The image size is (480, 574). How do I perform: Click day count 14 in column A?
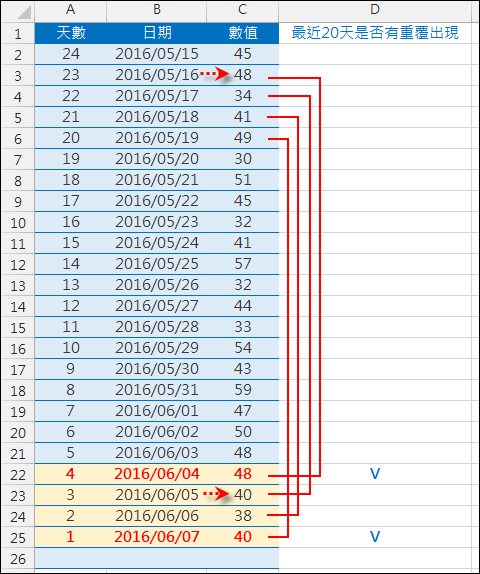[71, 264]
